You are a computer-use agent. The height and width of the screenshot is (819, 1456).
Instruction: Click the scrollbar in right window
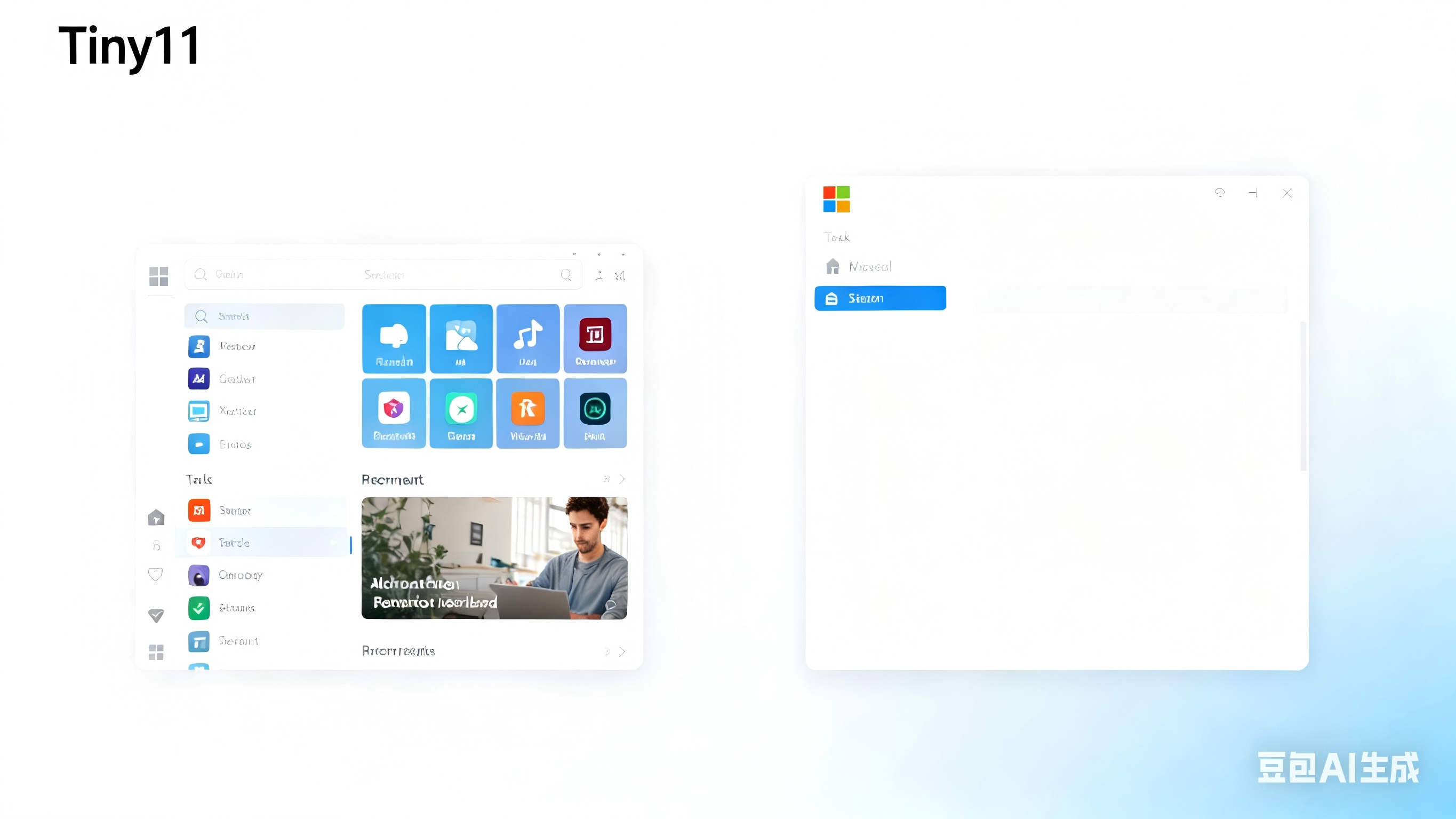coord(1303,396)
